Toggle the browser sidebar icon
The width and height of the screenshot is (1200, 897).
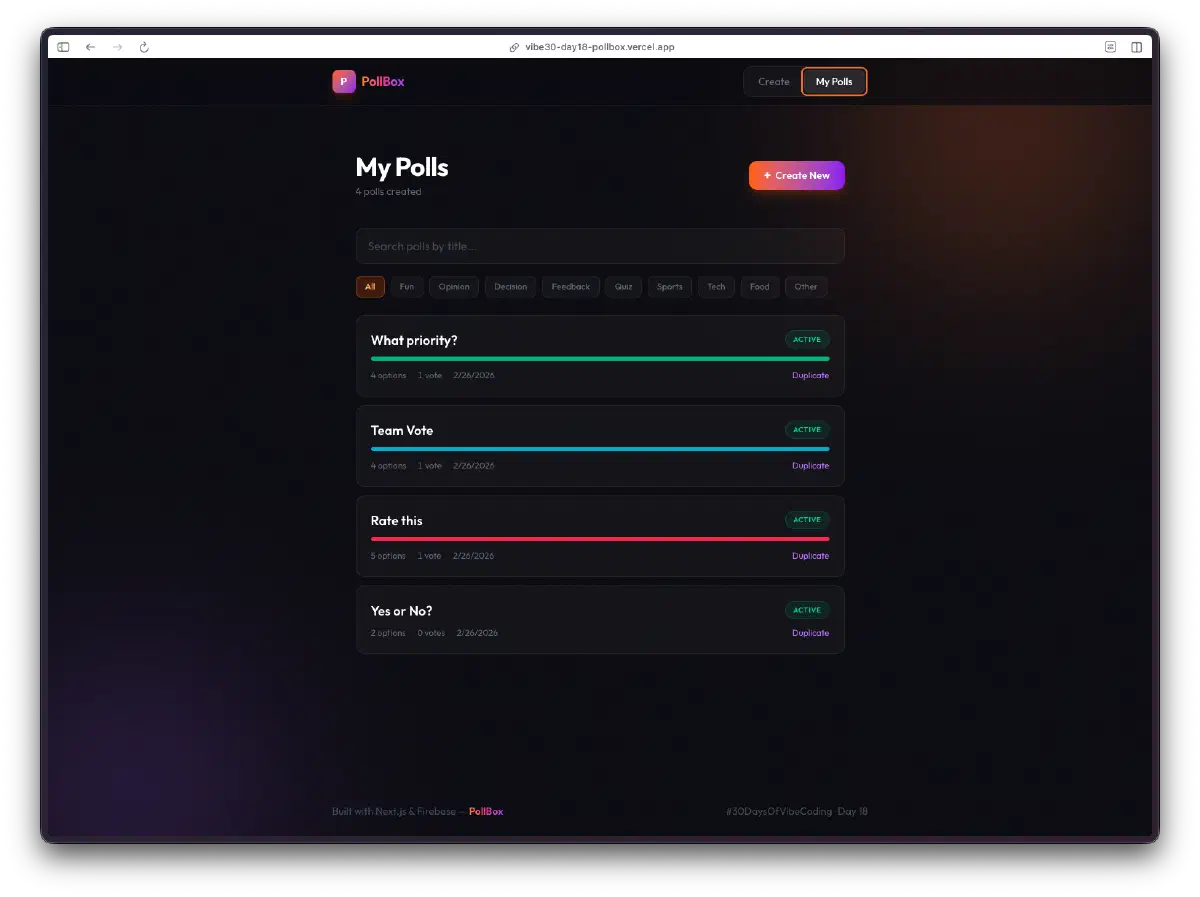(x=63, y=47)
